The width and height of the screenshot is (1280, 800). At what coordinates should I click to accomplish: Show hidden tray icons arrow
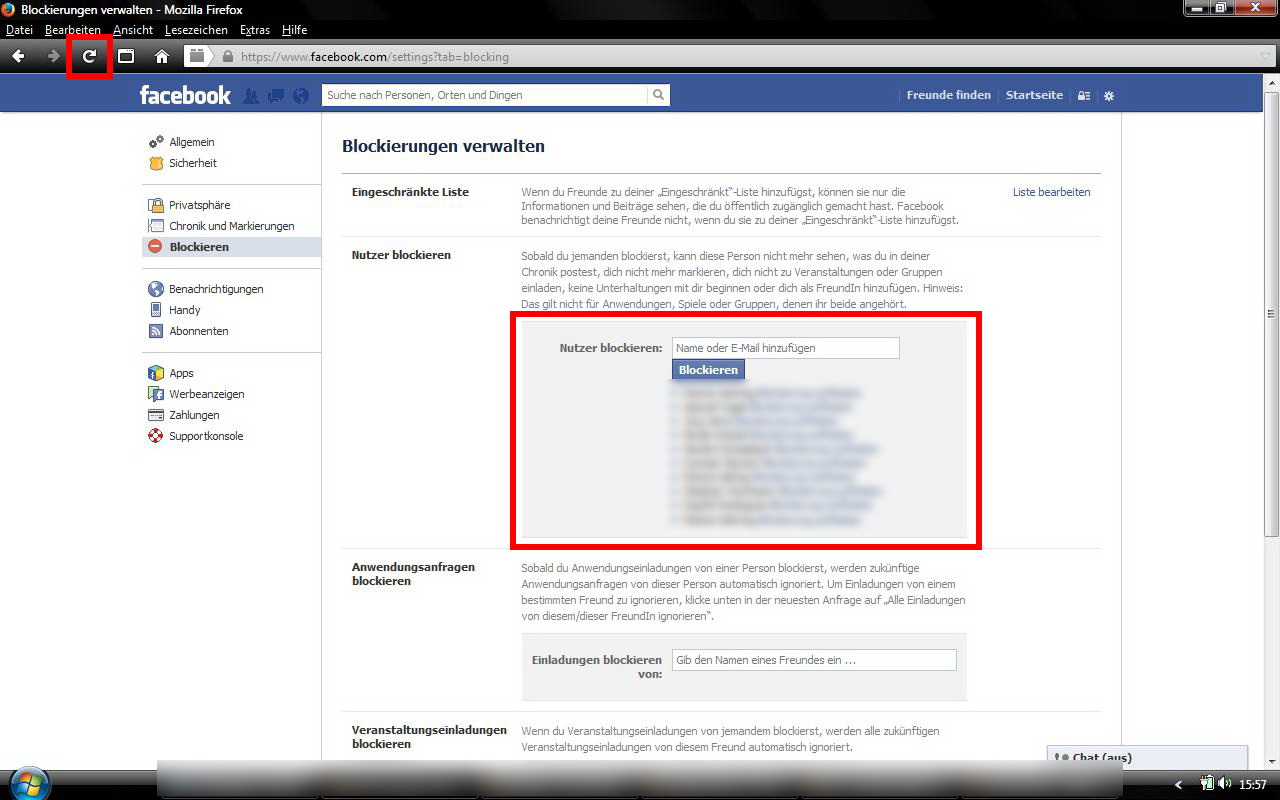pyautogui.click(x=1179, y=785)
